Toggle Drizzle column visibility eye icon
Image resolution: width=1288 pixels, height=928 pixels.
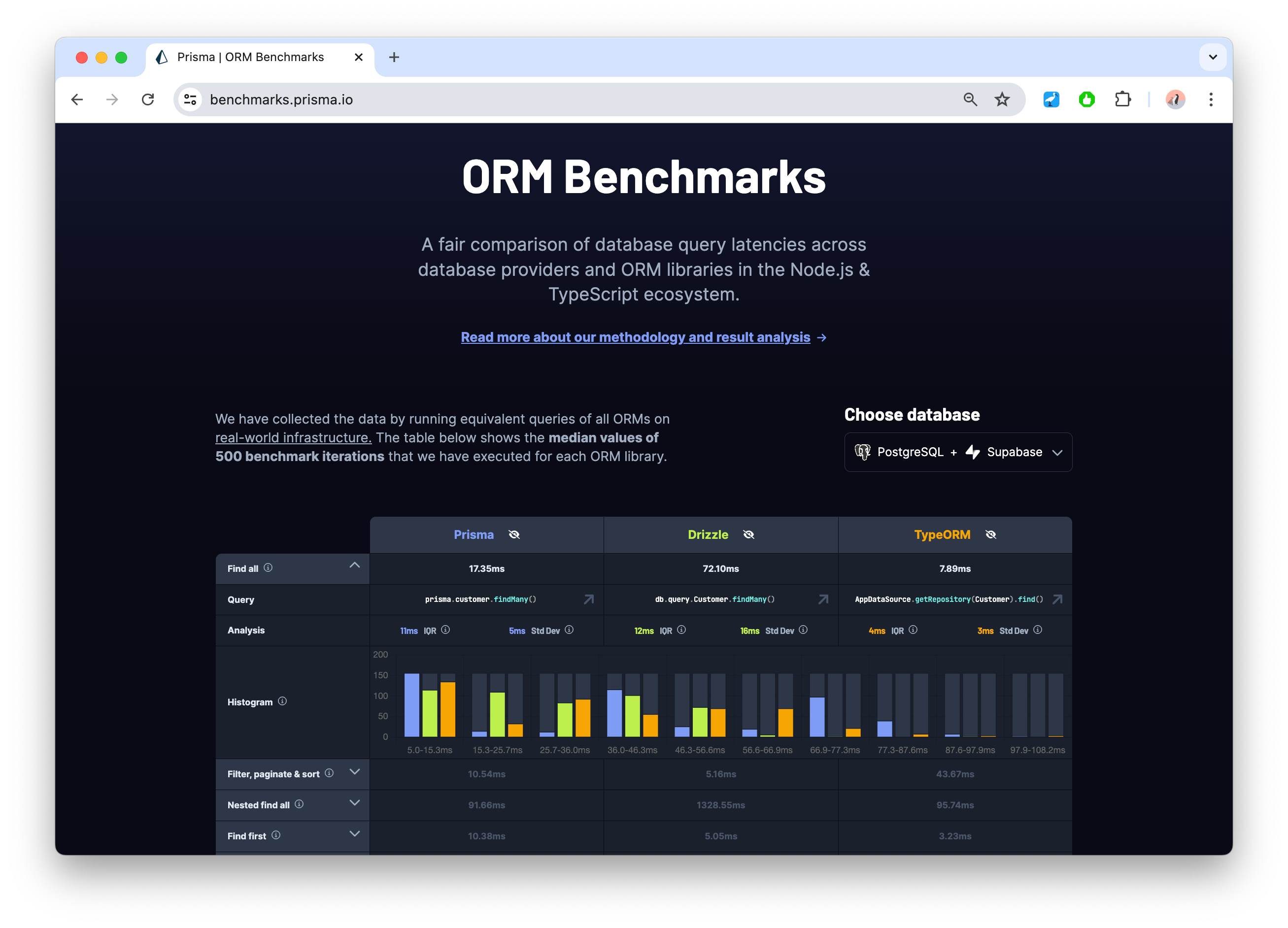coord(748,534)
